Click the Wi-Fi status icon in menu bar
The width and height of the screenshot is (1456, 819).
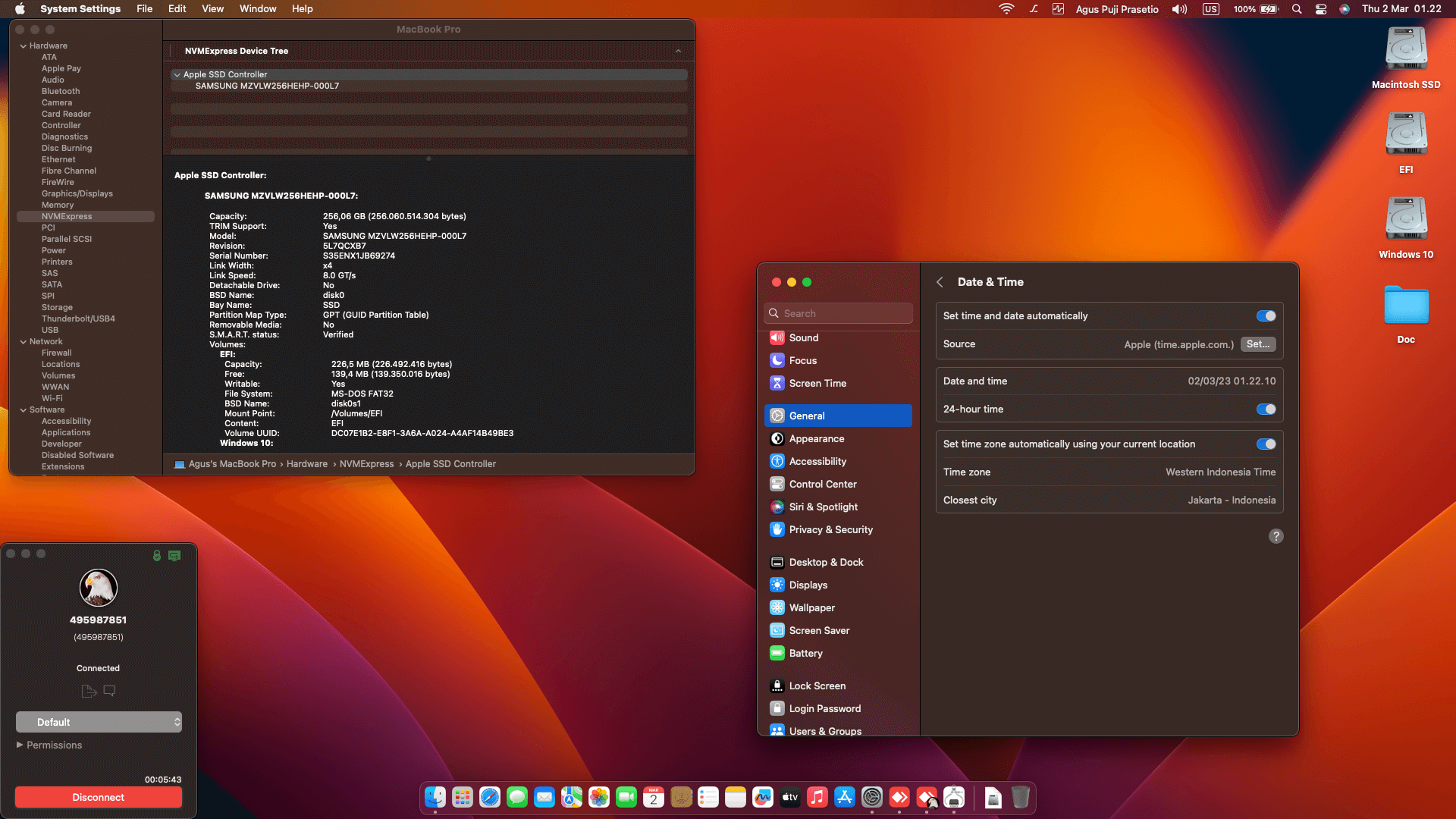tap(1006, 9)
